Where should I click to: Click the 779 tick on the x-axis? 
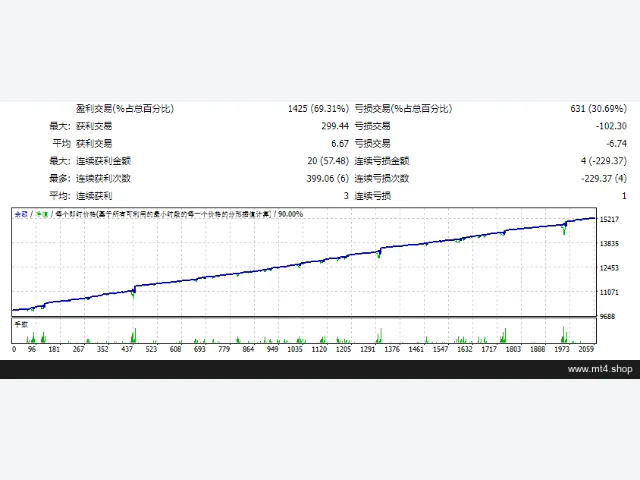[224, 349]
